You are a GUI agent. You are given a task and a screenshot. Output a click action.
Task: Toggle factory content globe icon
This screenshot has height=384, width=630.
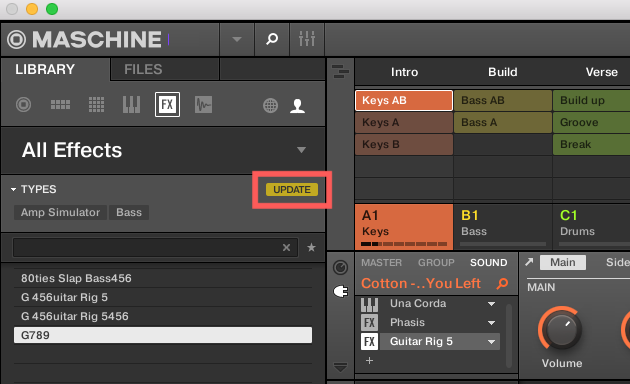point(270,106)
